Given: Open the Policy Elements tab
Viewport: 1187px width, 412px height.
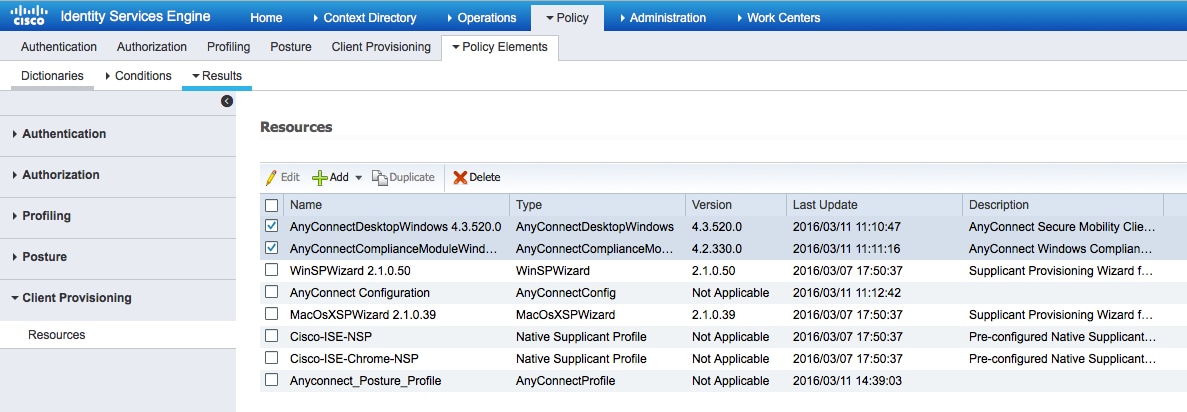Looking at the screenshot, I should tap(500, 47).
